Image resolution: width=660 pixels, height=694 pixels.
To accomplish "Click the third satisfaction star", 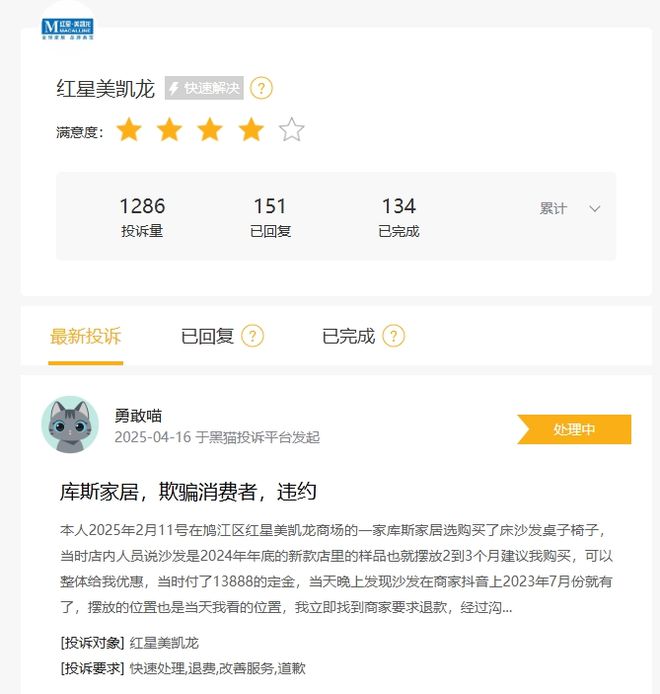I will 210,129.
